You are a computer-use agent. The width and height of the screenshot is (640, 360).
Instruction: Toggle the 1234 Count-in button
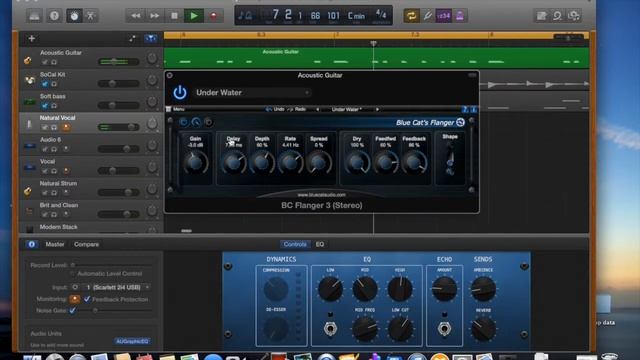click(444, 16)
